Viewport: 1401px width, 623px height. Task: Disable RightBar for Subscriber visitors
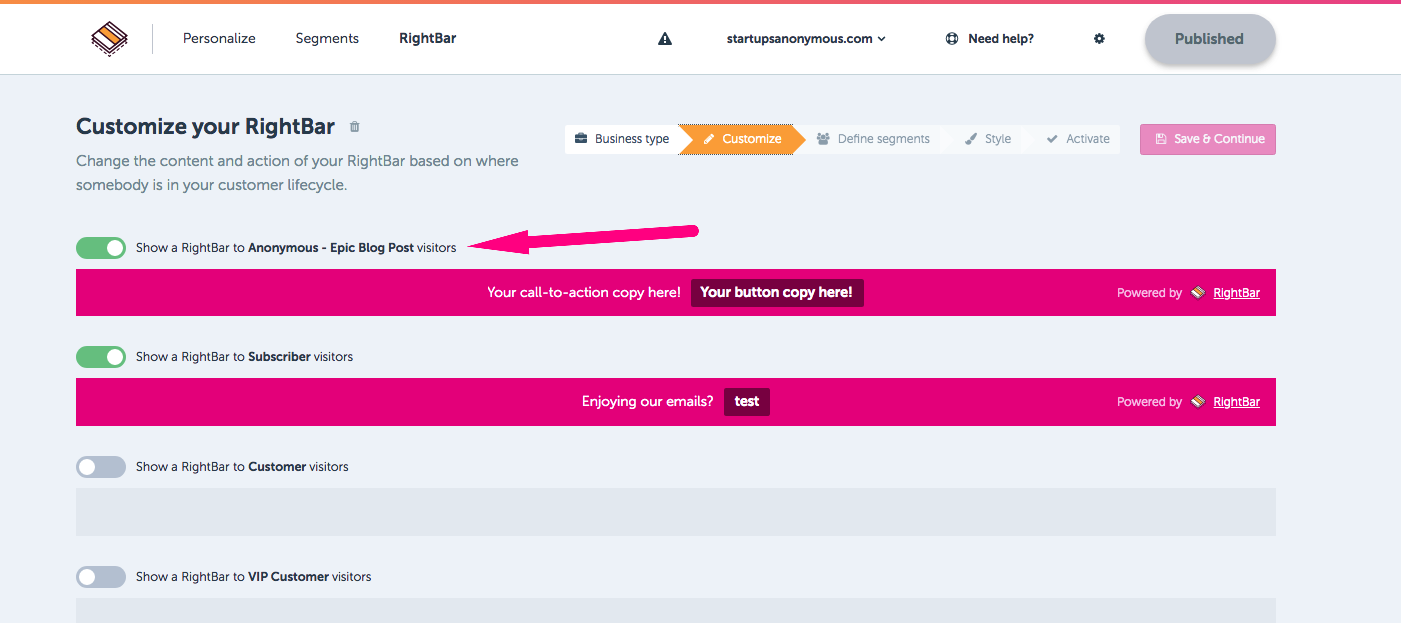(101, 357)
